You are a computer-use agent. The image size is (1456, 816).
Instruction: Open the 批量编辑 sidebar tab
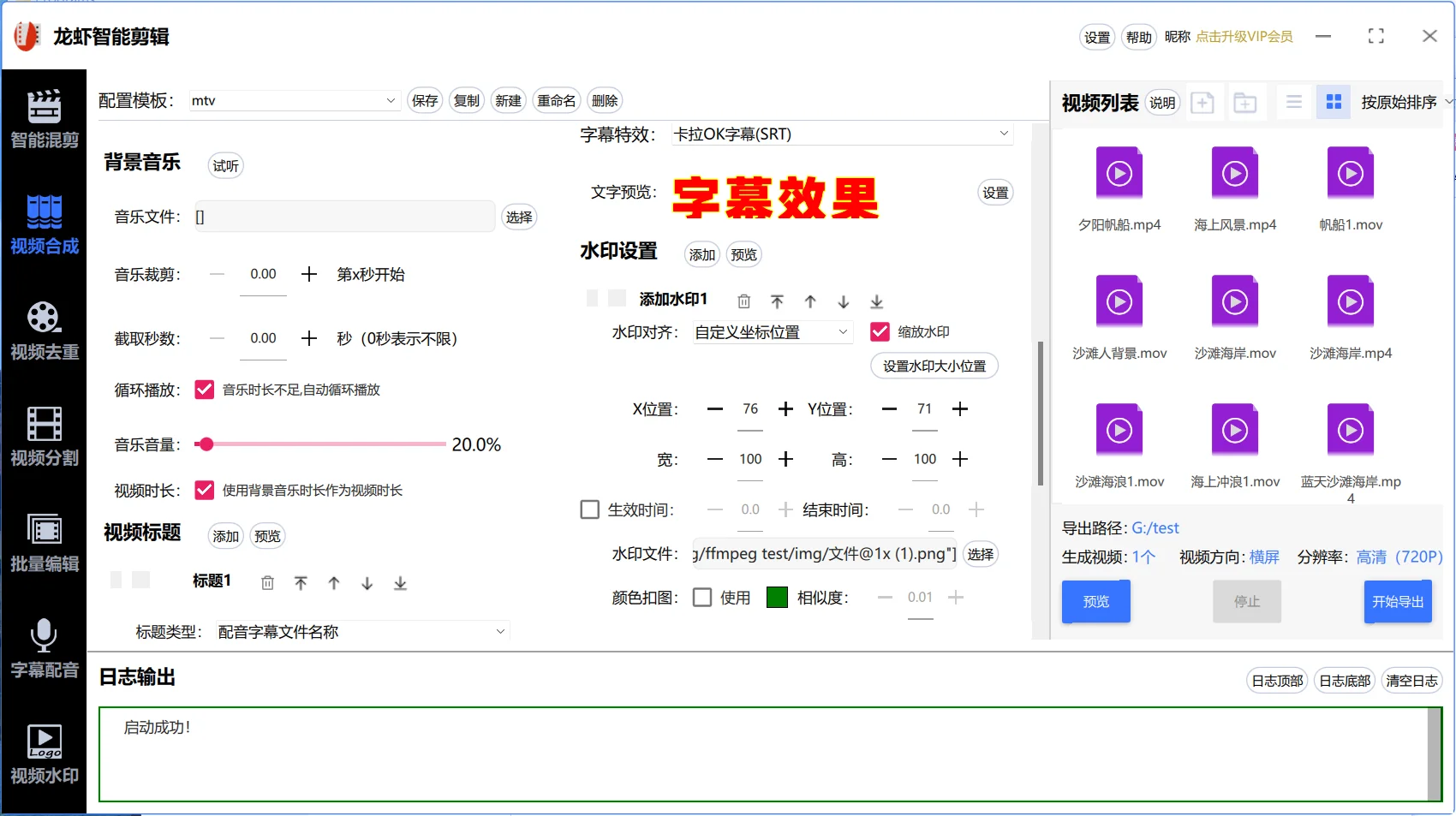tap(44, 543)
